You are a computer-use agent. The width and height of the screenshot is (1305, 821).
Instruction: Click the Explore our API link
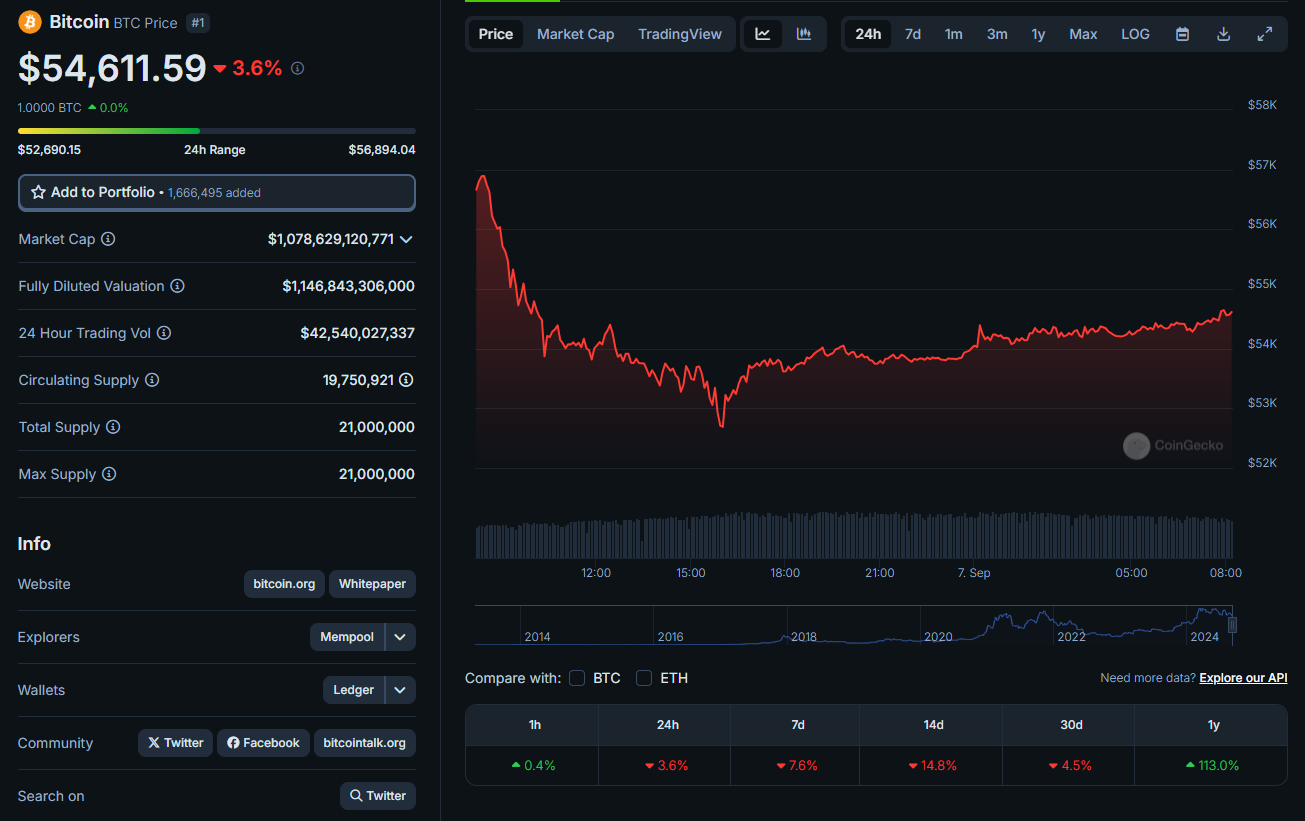[x=1243, y=678]
